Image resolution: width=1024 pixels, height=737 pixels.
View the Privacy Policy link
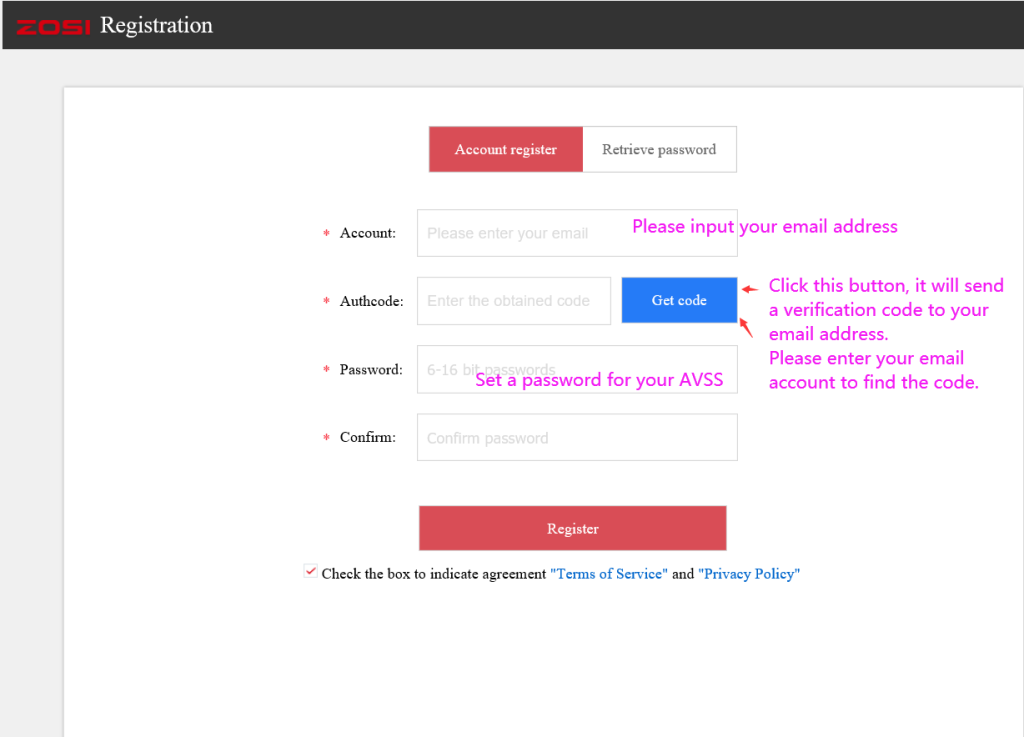point(749,573)
